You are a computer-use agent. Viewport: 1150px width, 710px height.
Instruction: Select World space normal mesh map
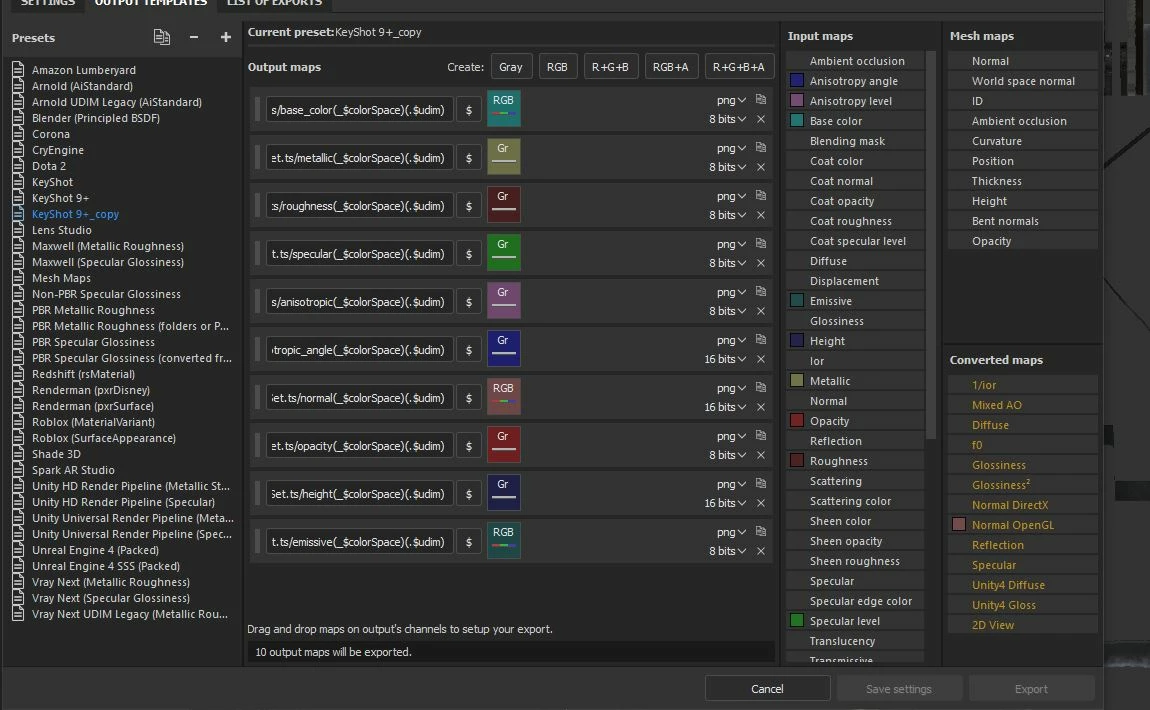[1022, 81]
